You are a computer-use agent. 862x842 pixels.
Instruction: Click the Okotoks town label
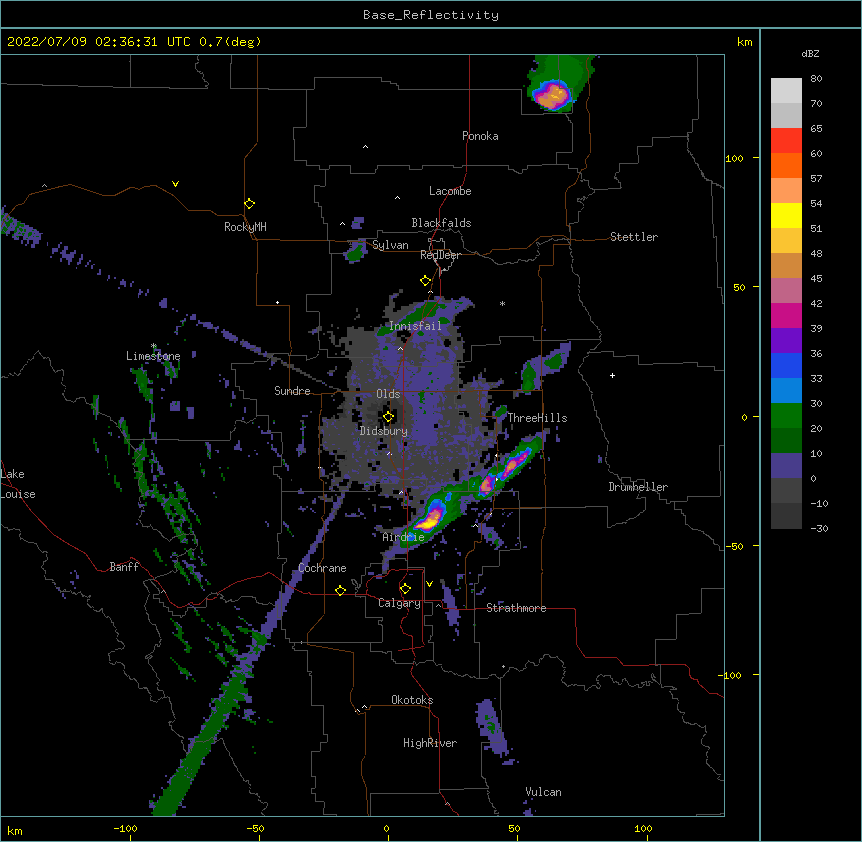click(412, 700)
